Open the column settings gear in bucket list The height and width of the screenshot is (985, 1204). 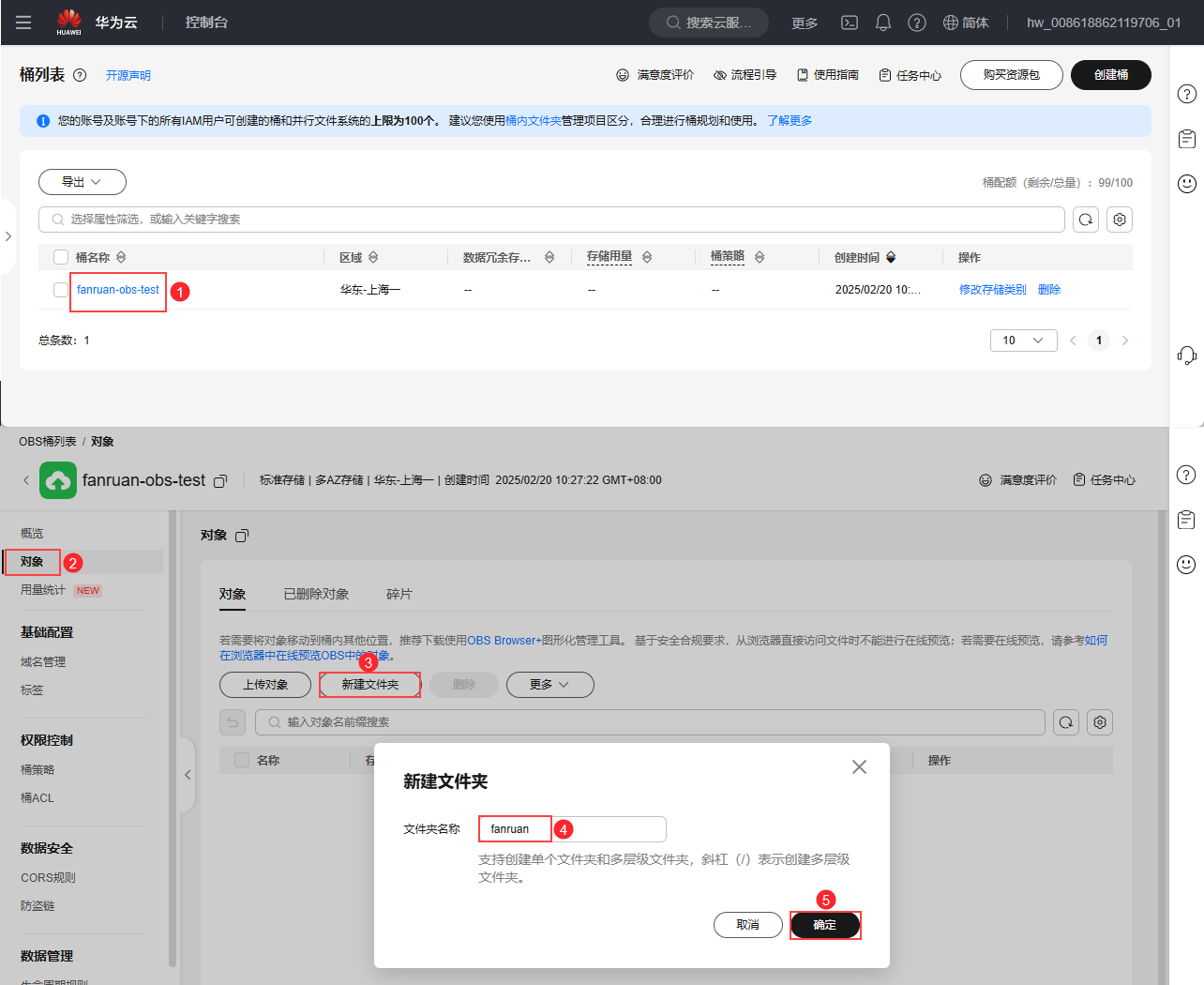(x=1120, y=219)
